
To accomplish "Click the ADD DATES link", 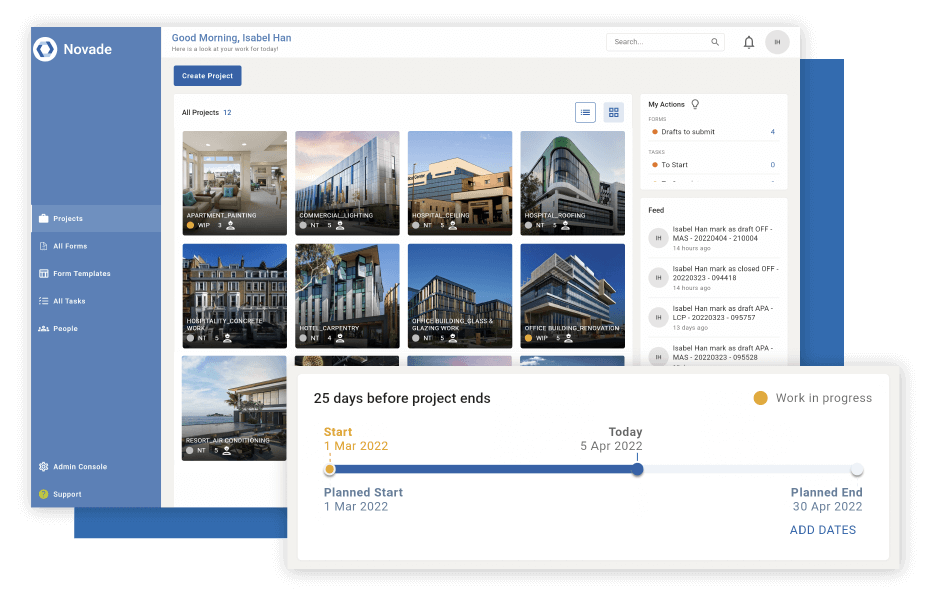I will point(823,530).
